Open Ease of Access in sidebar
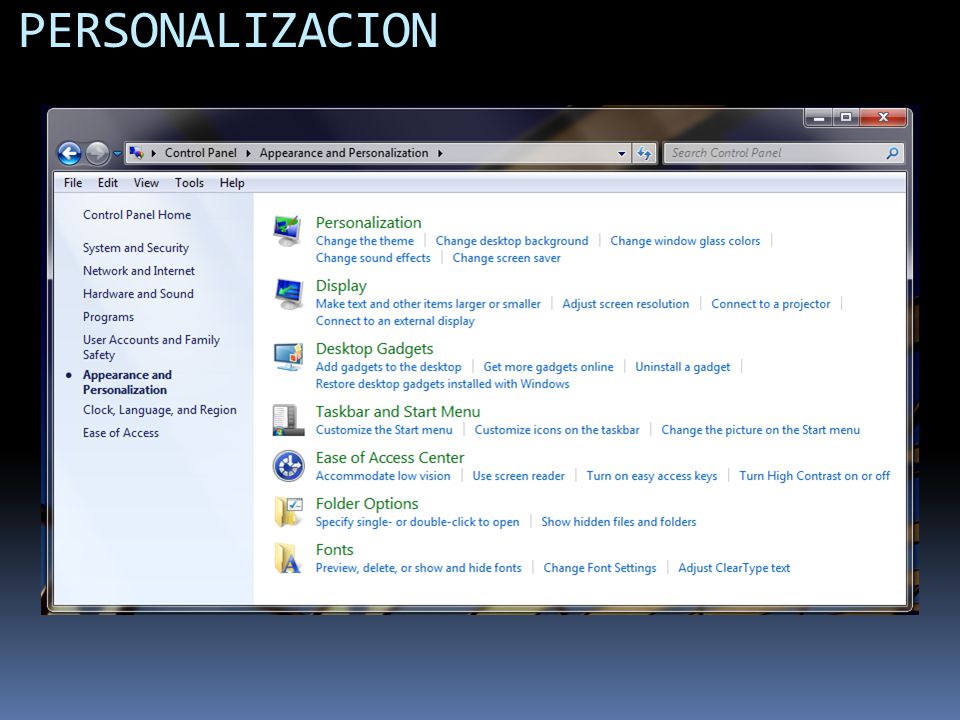 121,433
